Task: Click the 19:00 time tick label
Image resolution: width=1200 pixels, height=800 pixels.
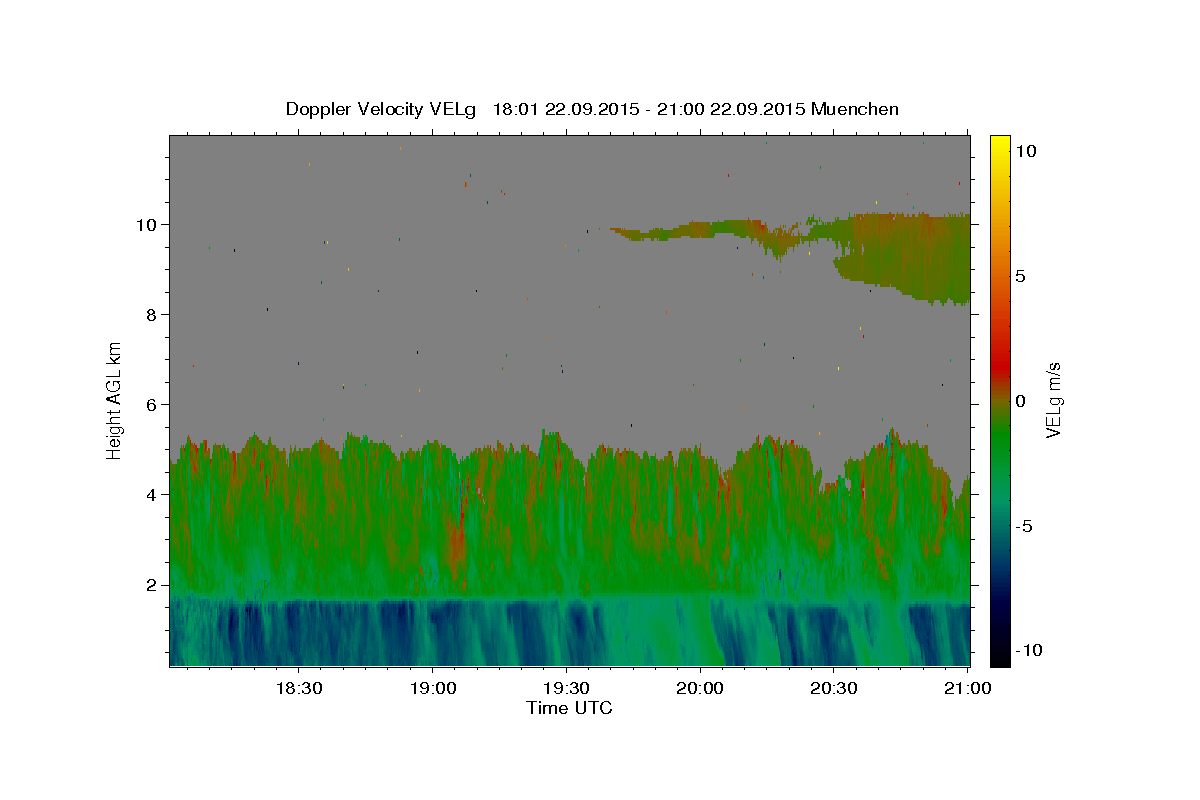Action: point(432,688)
